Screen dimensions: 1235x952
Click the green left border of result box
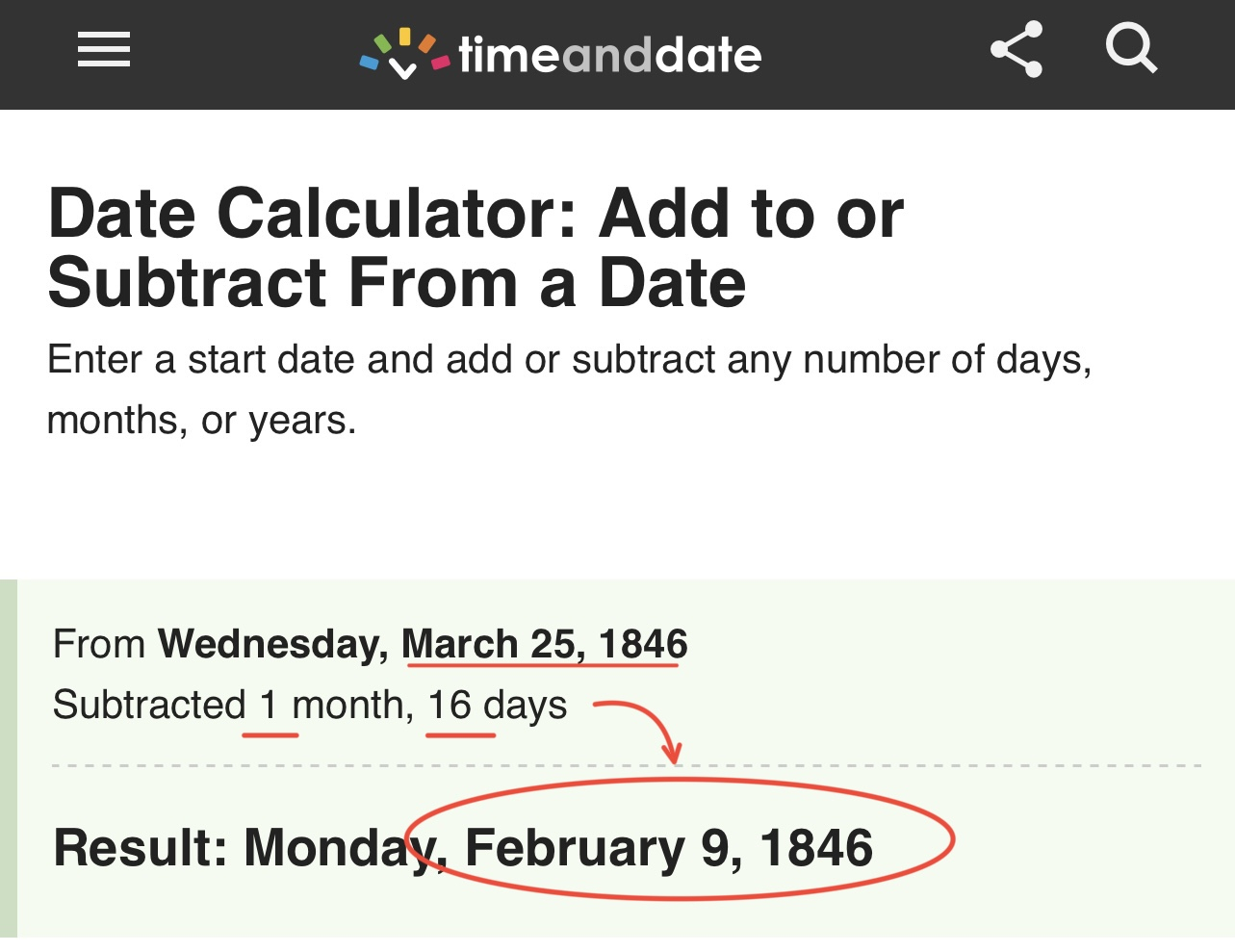[x=8, y=758]
